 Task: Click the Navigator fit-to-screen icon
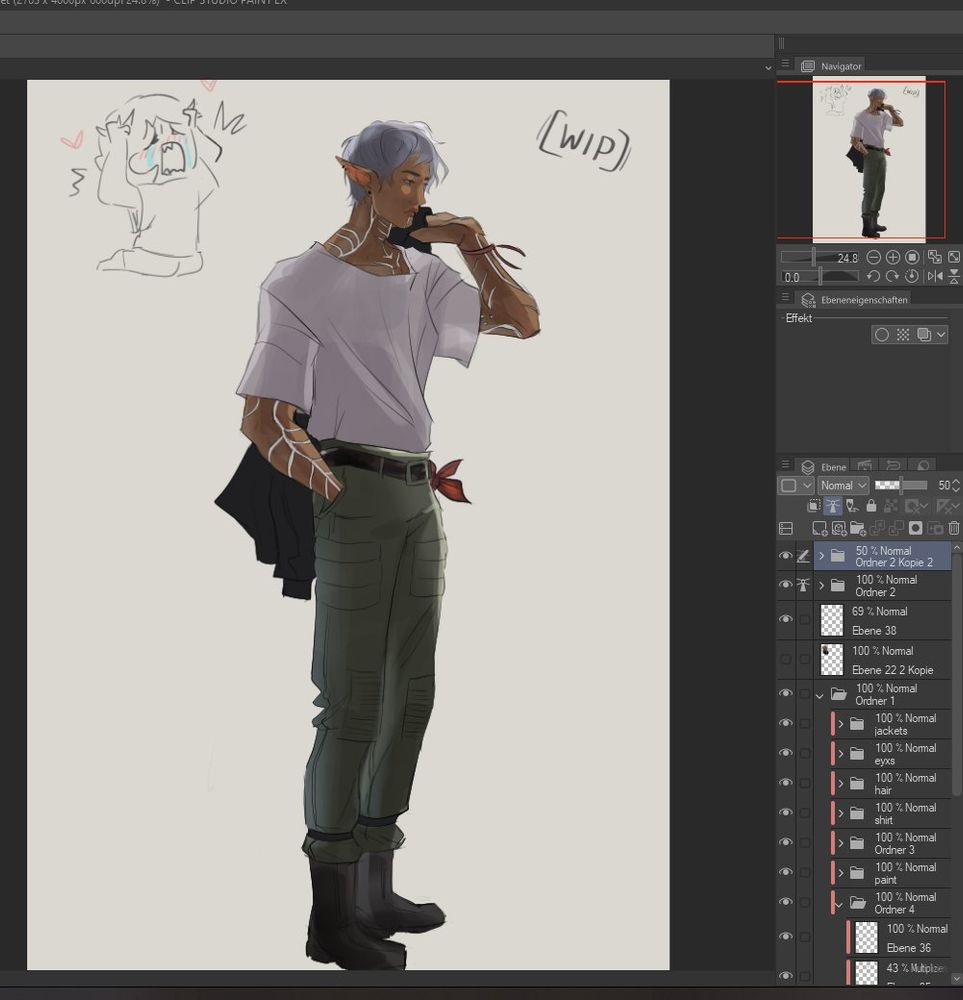click(x=934, y=257)
